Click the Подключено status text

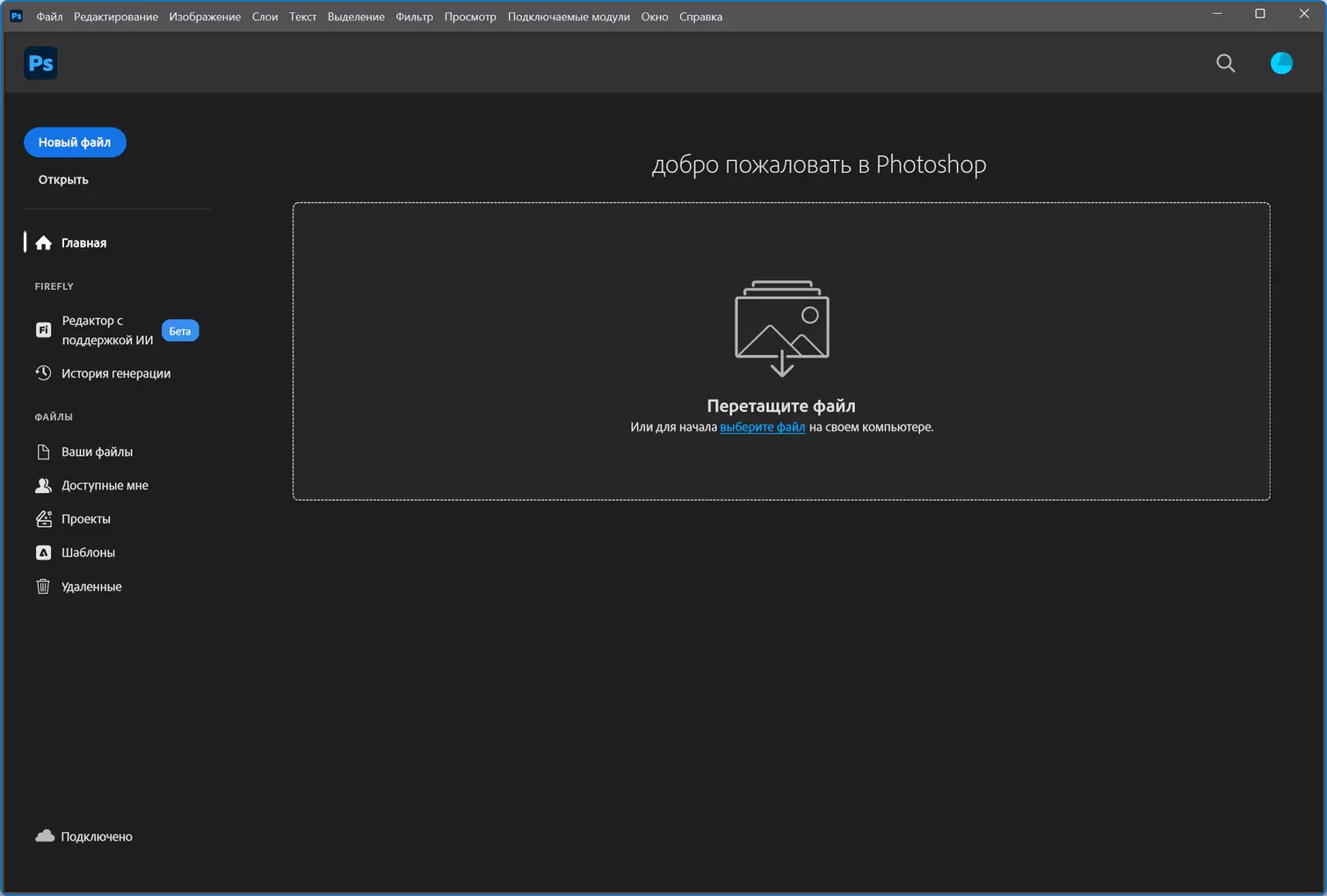[97, 837]
